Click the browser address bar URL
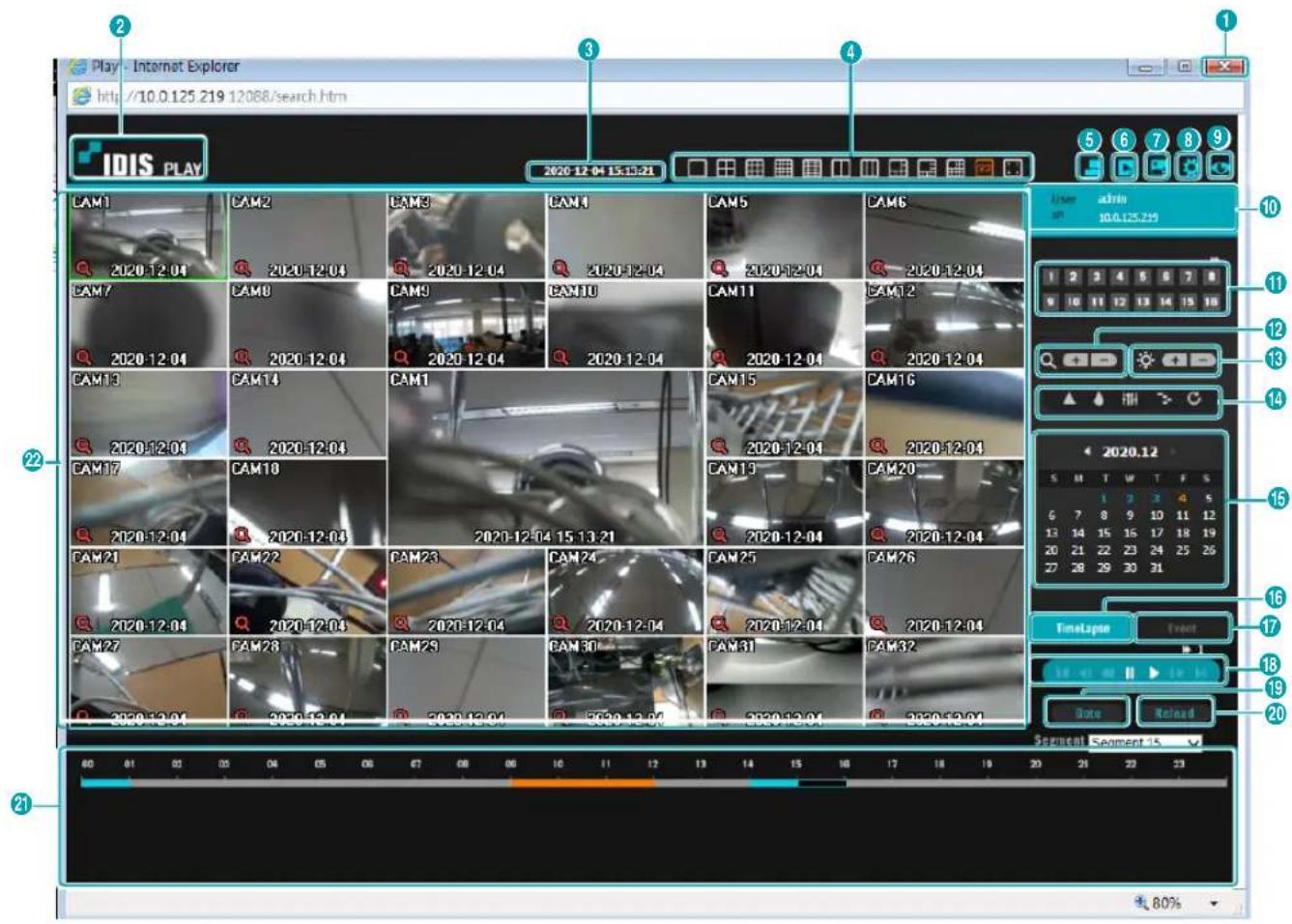The image size is (1292, 924). (221, 96)
